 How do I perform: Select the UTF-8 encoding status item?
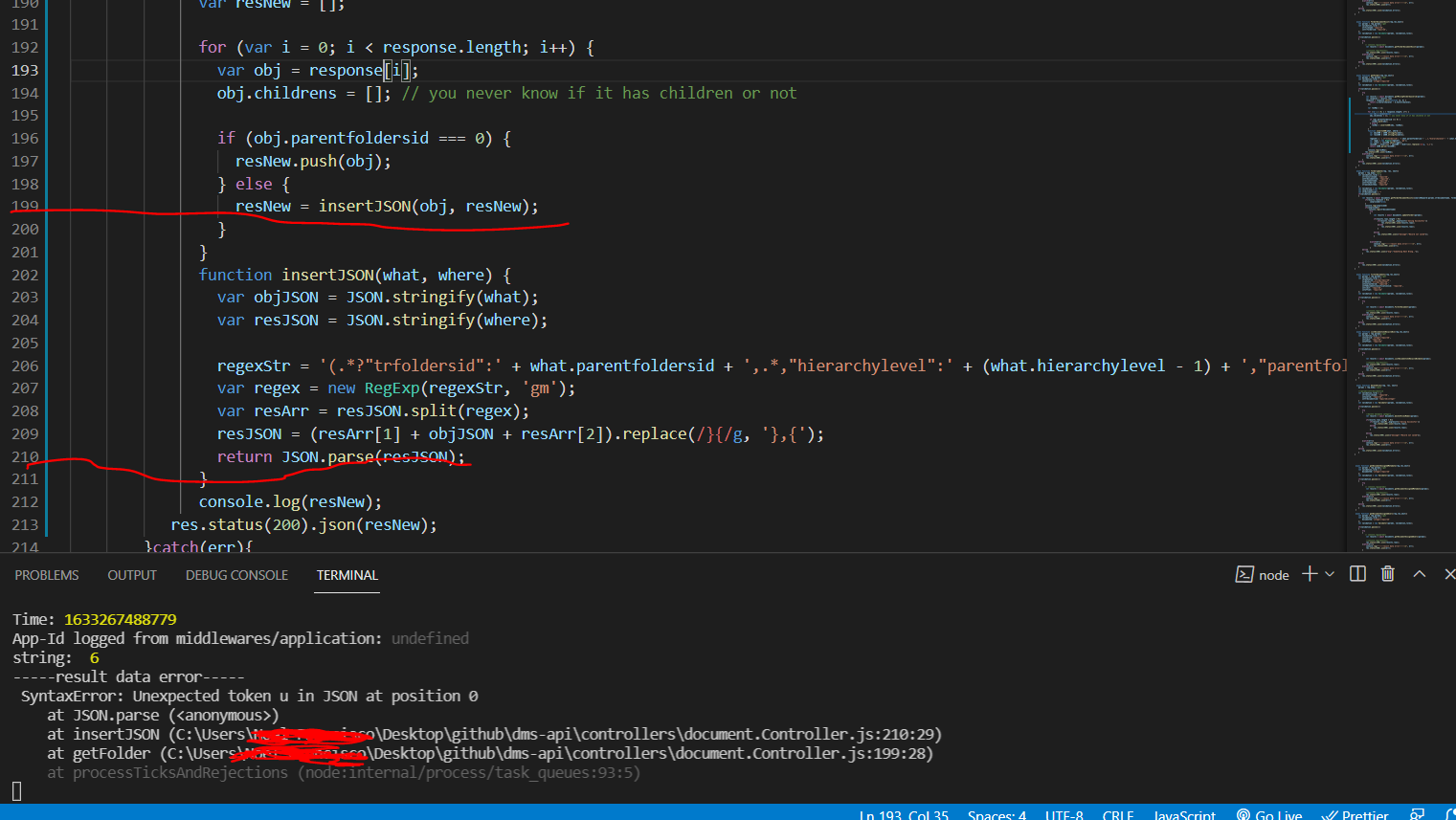[x=1064, y=814]
